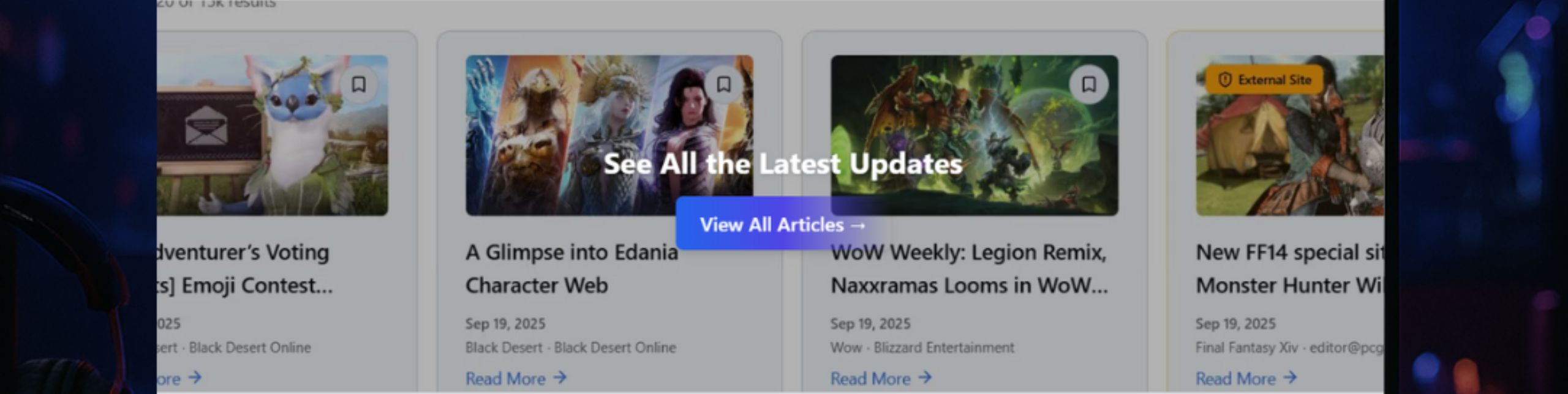Click the External Site badge

tap(1264, 80)
